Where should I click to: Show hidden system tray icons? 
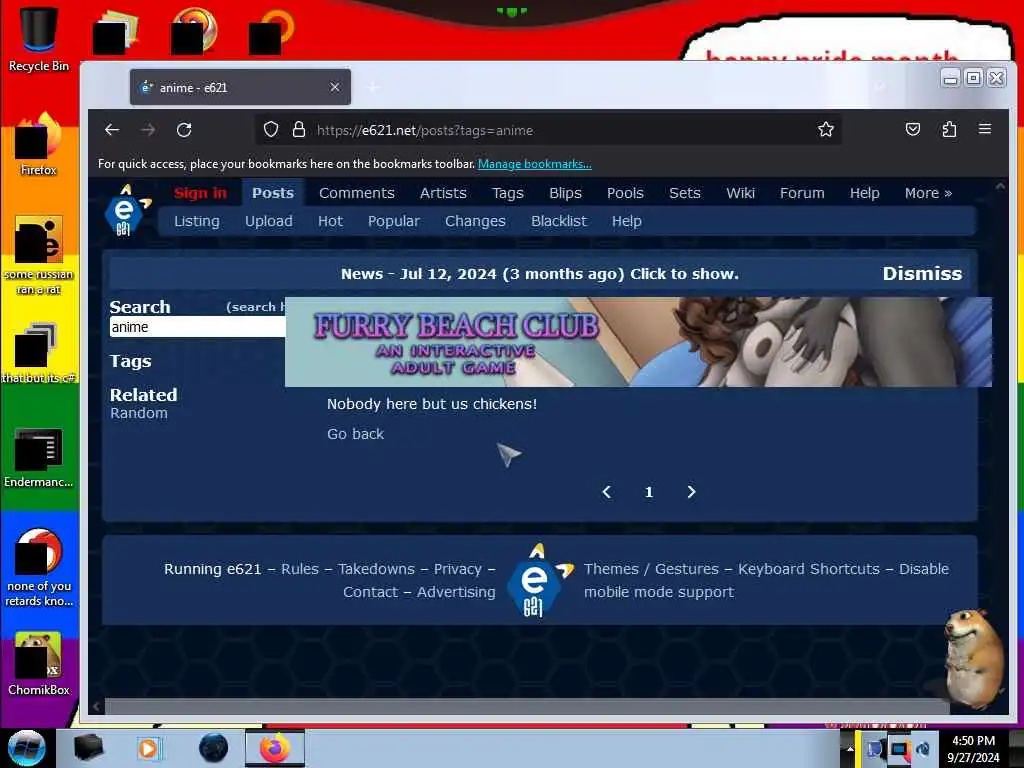(850, 748)
